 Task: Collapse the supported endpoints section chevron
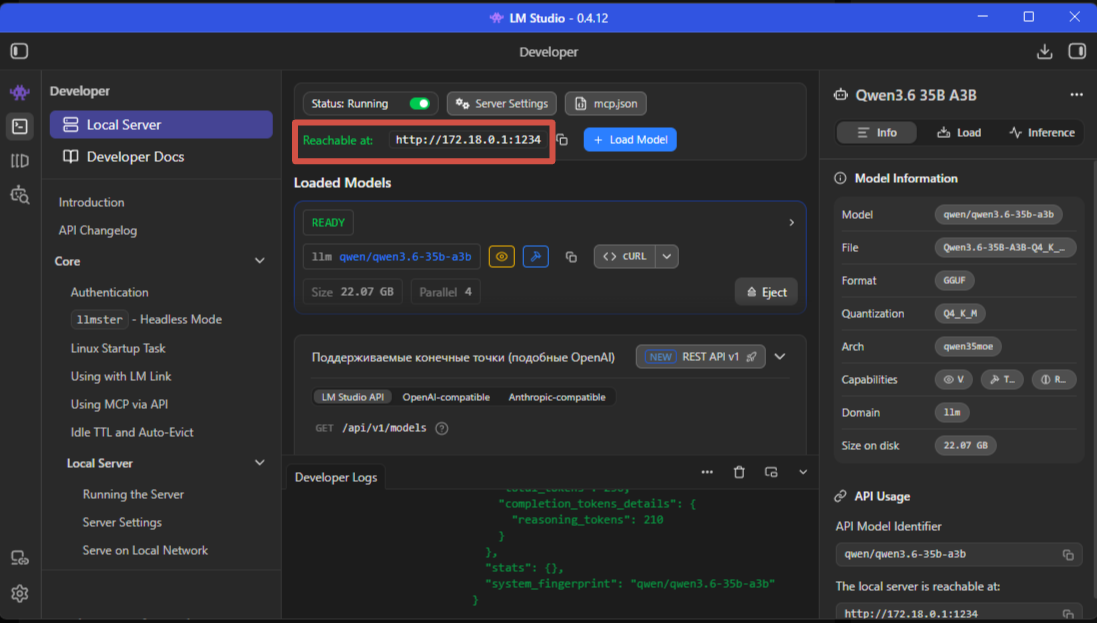click(x=780, y=357)
